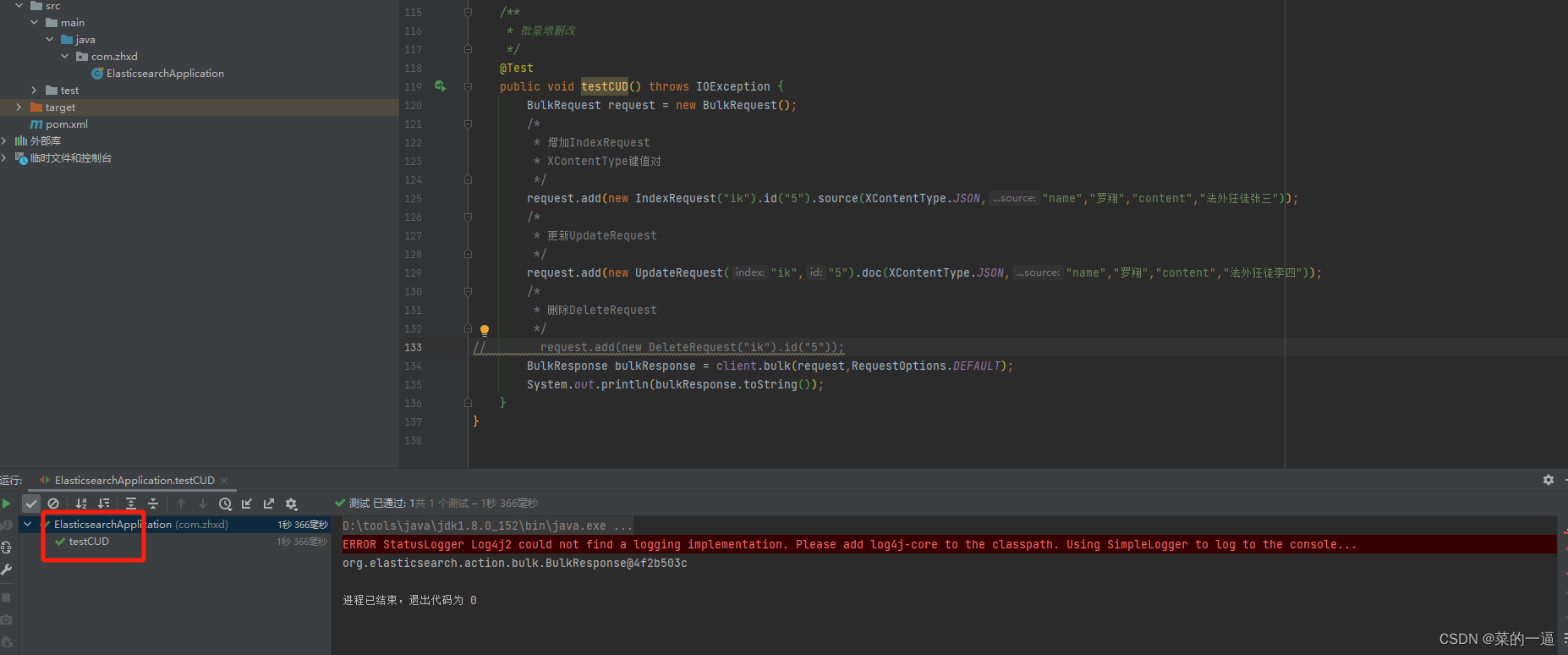
Task: Select the target folder row
Action: coord(200,107)
